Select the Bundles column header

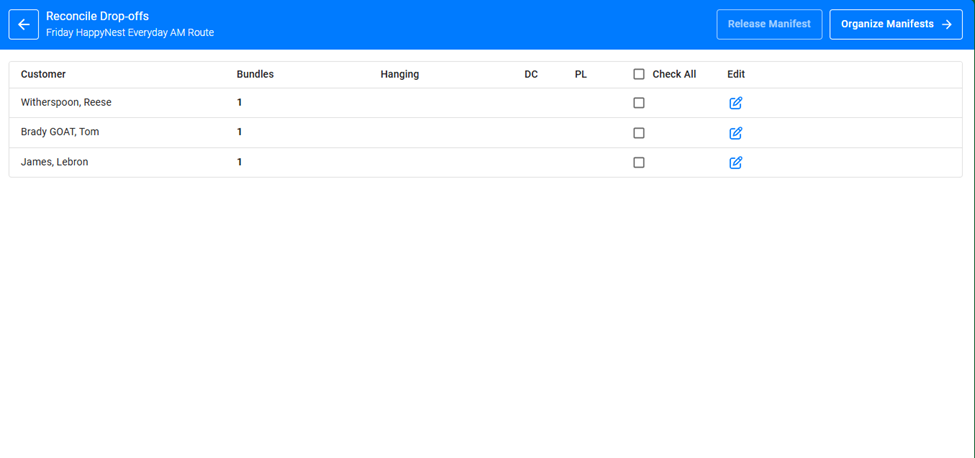click(x=255, y=74)
